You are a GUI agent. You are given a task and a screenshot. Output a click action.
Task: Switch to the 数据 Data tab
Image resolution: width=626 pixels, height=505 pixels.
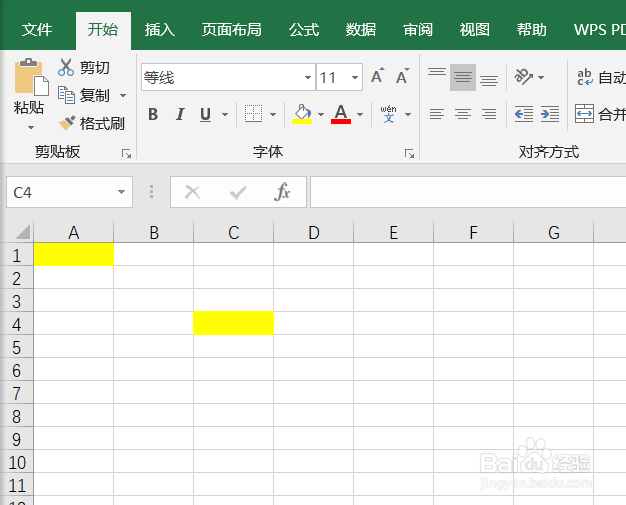pos(361,30)
